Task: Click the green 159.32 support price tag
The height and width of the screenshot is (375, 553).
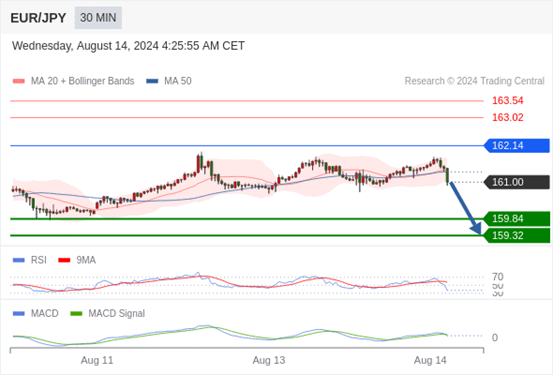Action: pos(517,235)
